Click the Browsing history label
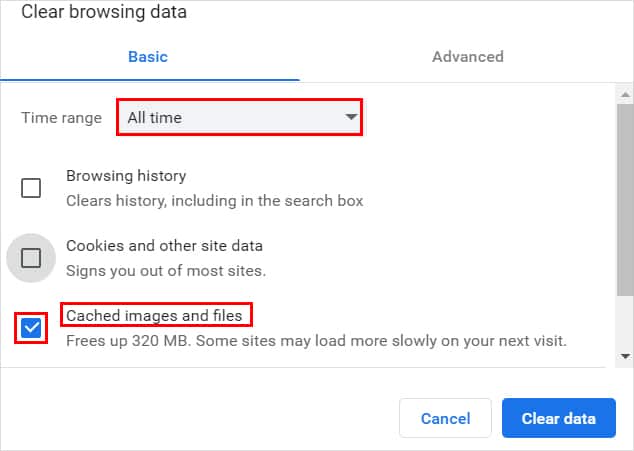Image resolution: width=634 pixels, height=451 pixels. 126,176
